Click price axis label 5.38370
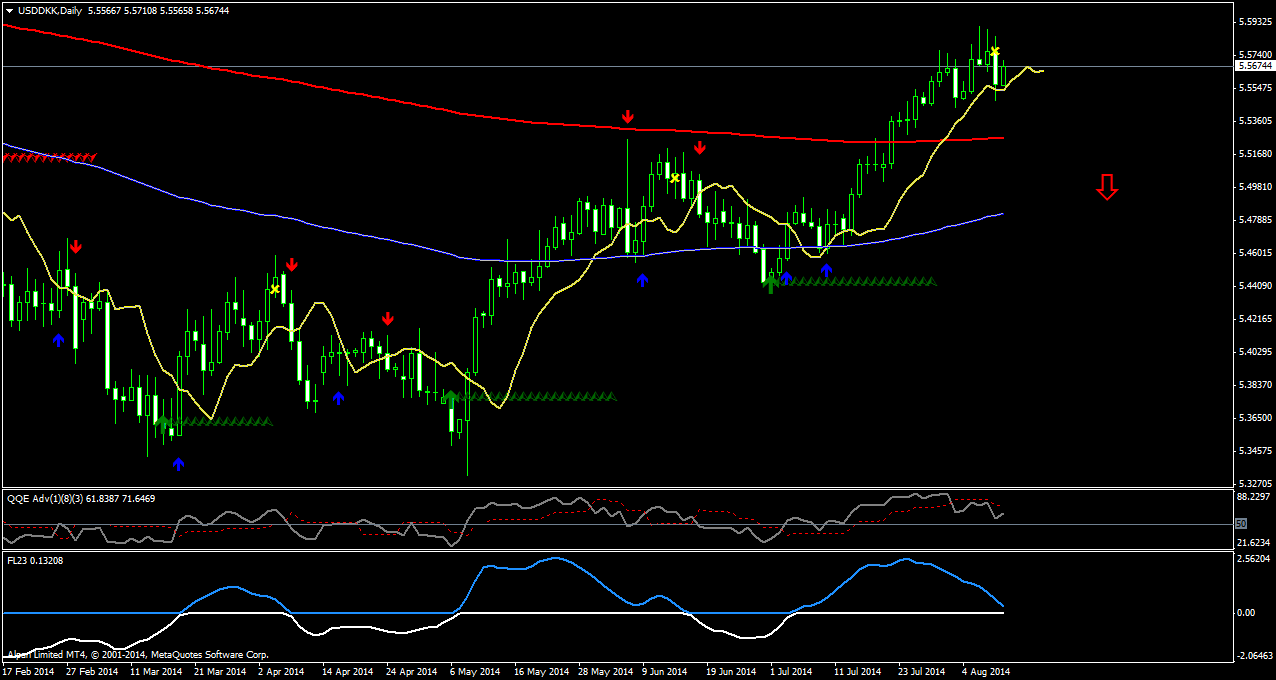1276x680 pixels. pyautogui.click(x=1255, y=384)
